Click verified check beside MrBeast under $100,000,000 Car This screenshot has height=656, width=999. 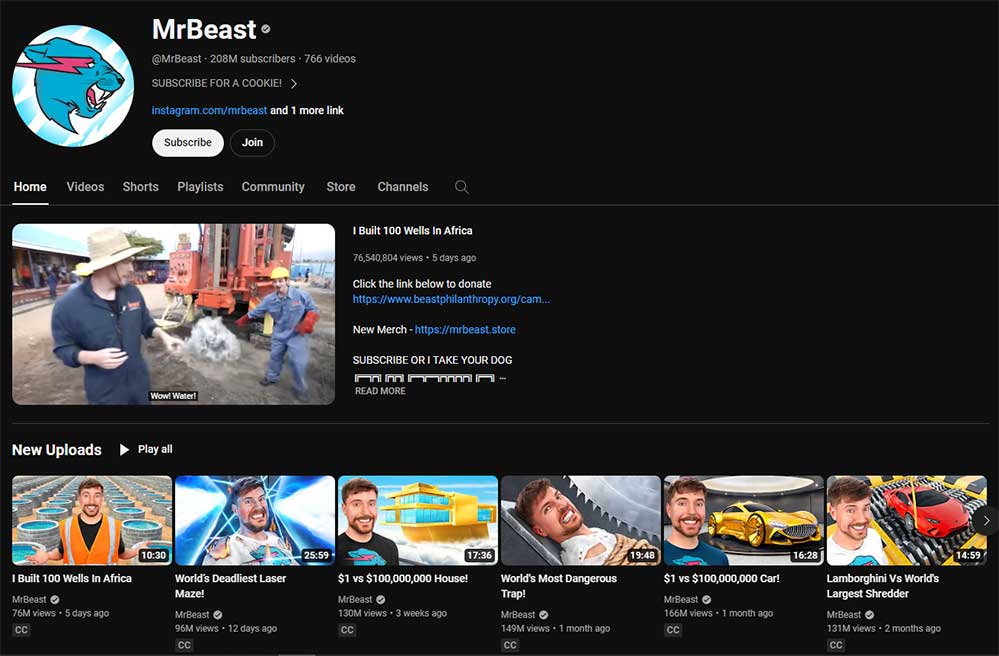(x=707, y=599)
